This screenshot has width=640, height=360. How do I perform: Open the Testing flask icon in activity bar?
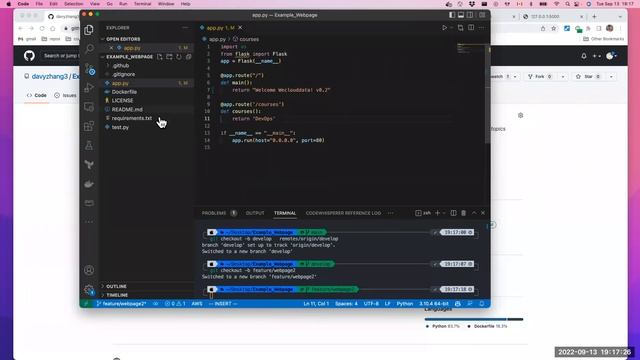pyautogui.click(x=89, y=145)
